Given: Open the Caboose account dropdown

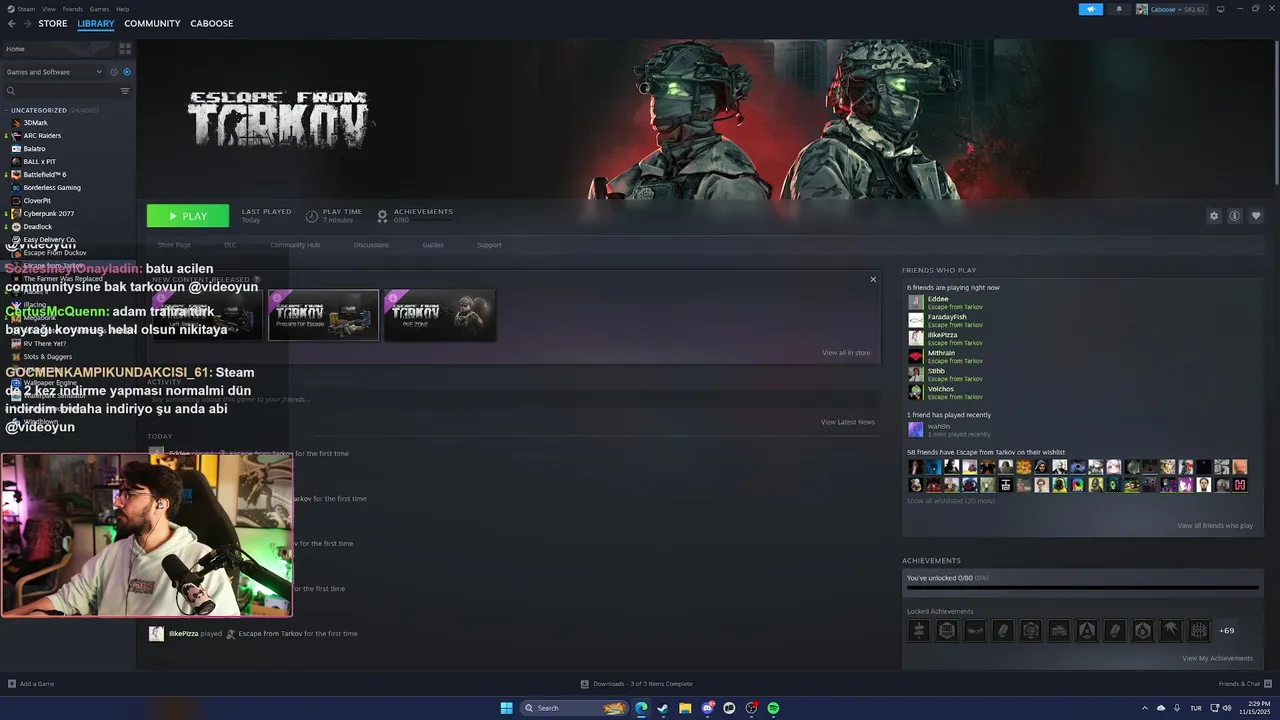Looking at the screenshot, I should point(1171,9).
